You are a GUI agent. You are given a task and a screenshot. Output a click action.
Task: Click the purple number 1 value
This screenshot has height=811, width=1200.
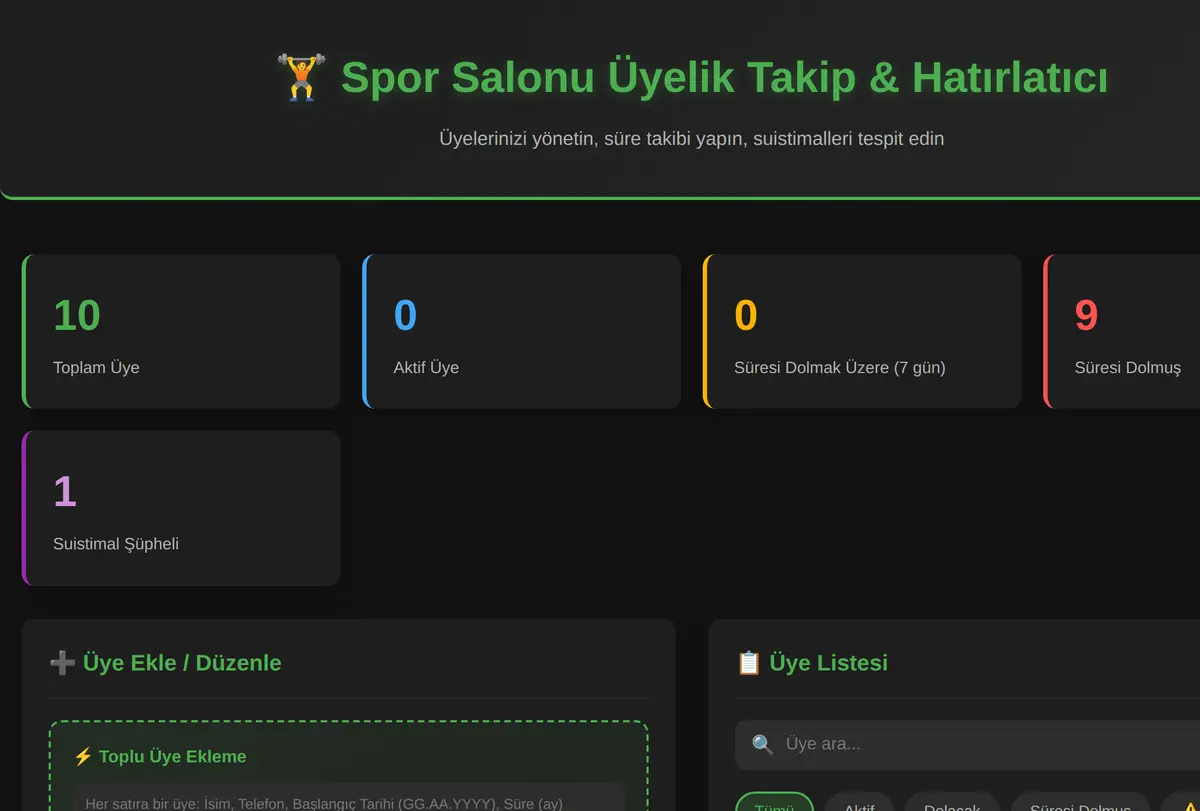pos(65,492)
